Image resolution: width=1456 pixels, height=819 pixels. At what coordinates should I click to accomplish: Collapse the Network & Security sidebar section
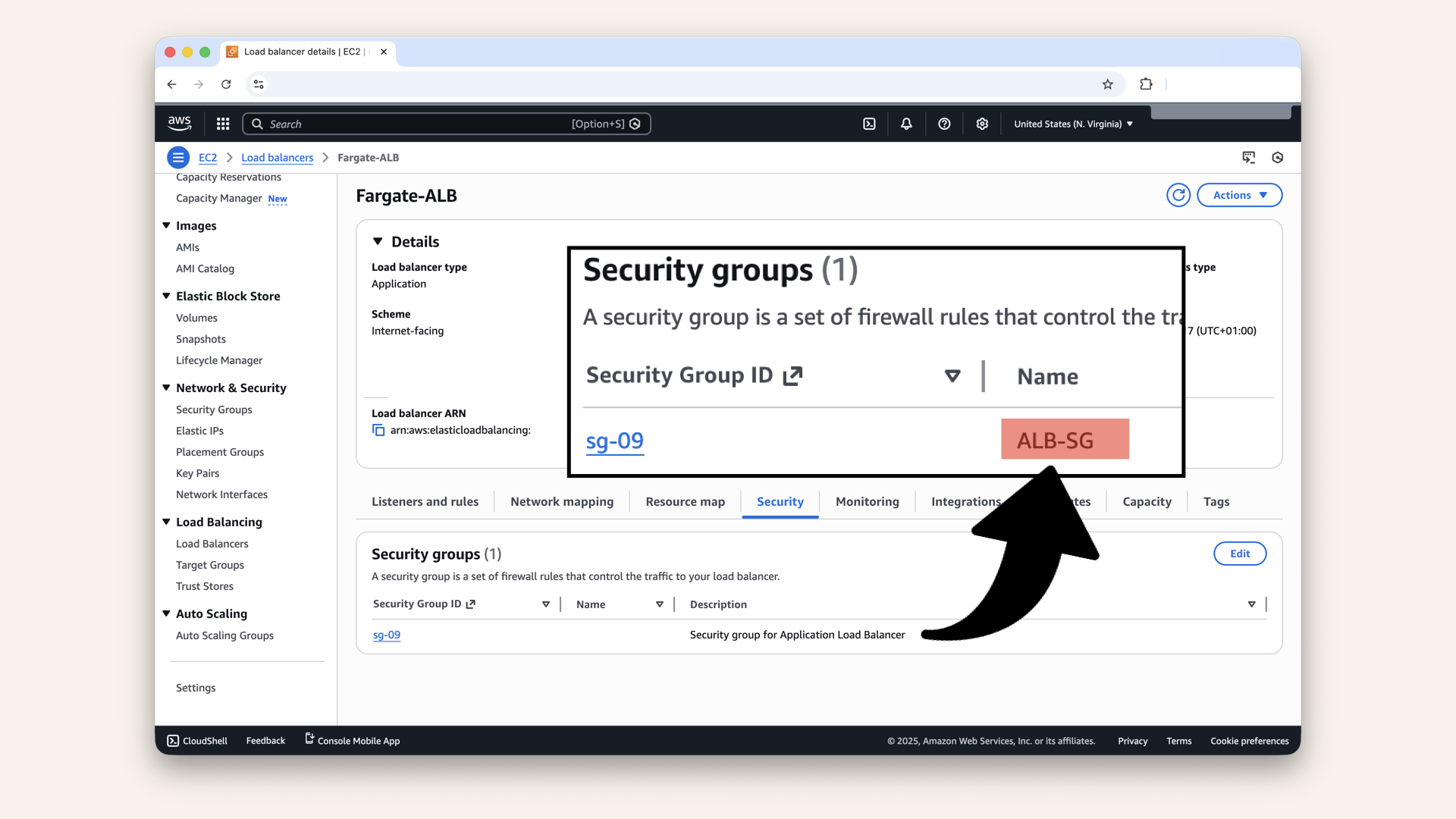166,388
